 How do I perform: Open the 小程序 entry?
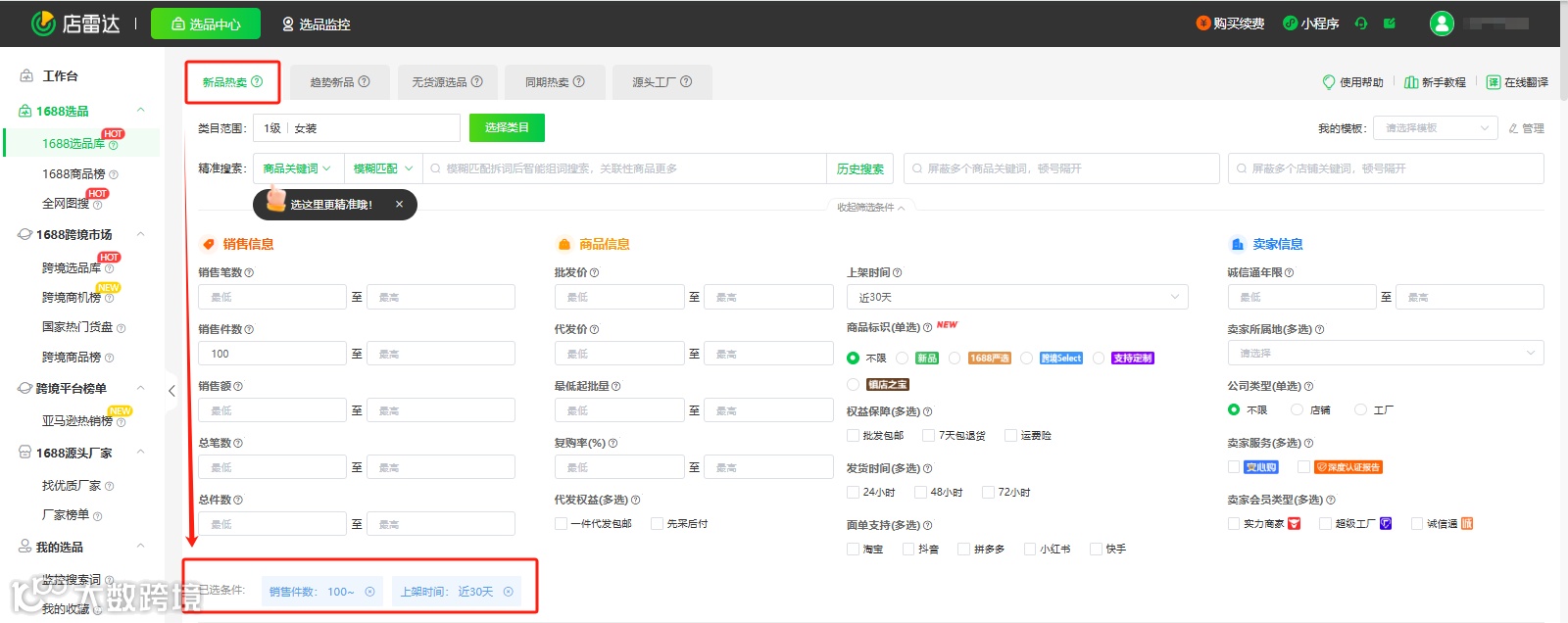[x=1311, y=24]
